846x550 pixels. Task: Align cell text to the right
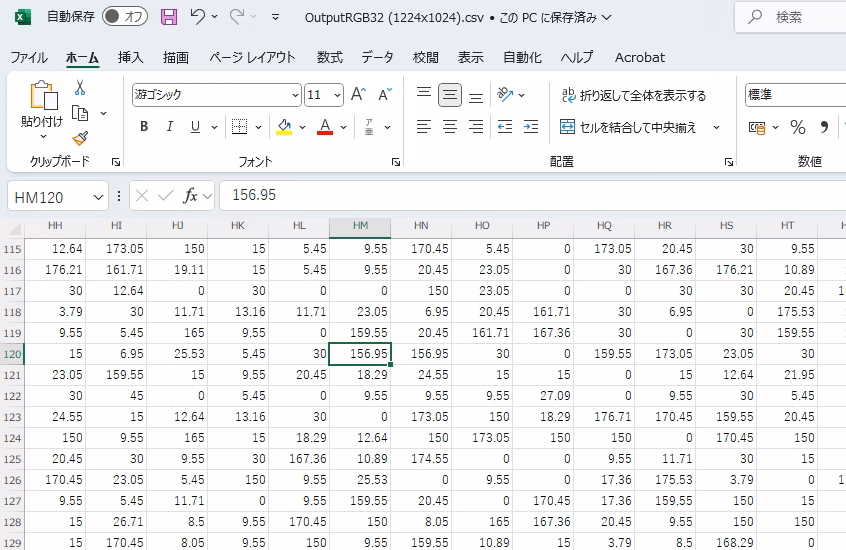pos(476,127)
